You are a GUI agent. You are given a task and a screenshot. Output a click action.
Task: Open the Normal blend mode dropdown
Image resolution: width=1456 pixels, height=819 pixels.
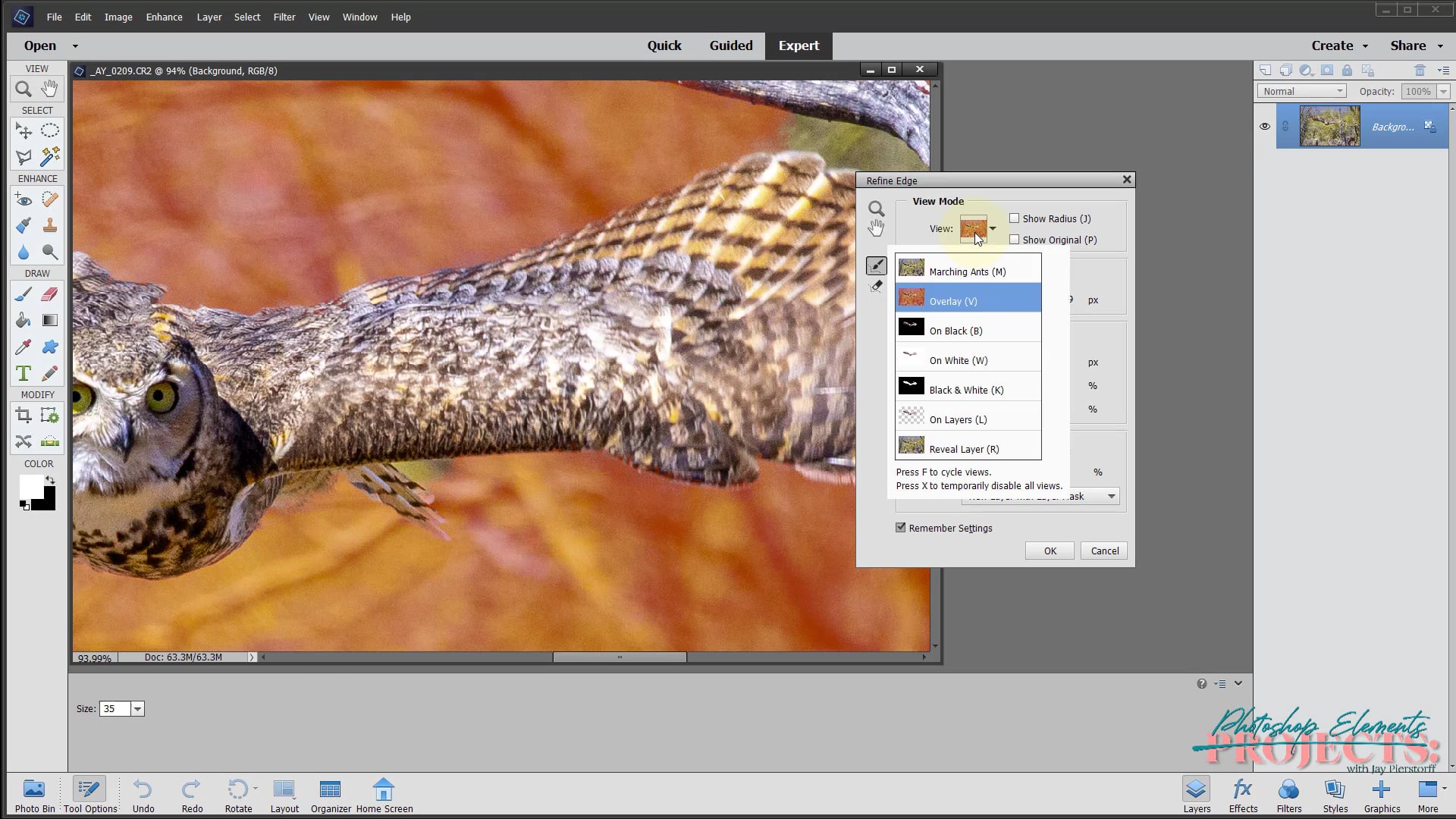click(1301, 91)
